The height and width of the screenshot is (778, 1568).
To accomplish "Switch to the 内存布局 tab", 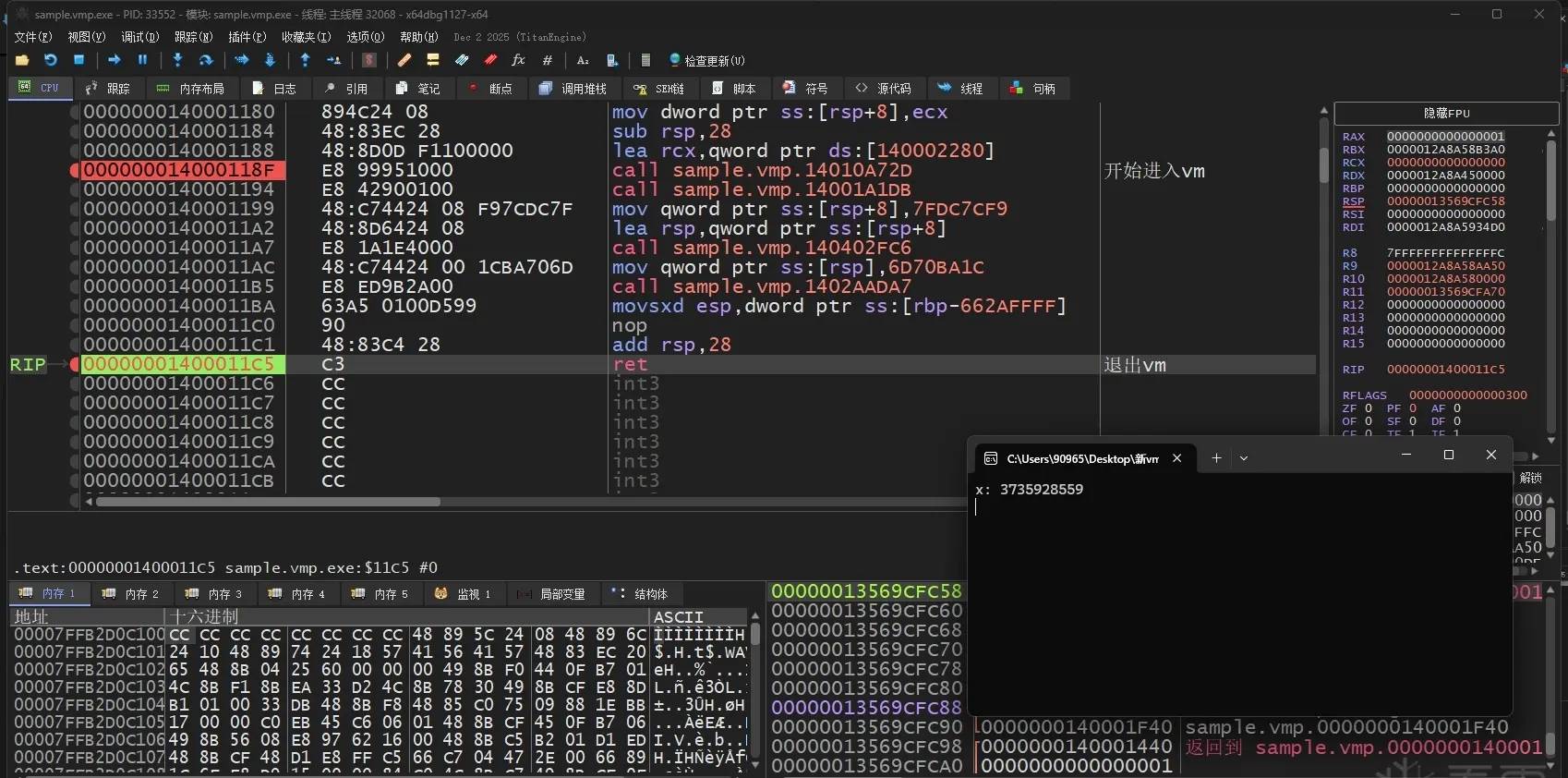I will pos(190,89).
